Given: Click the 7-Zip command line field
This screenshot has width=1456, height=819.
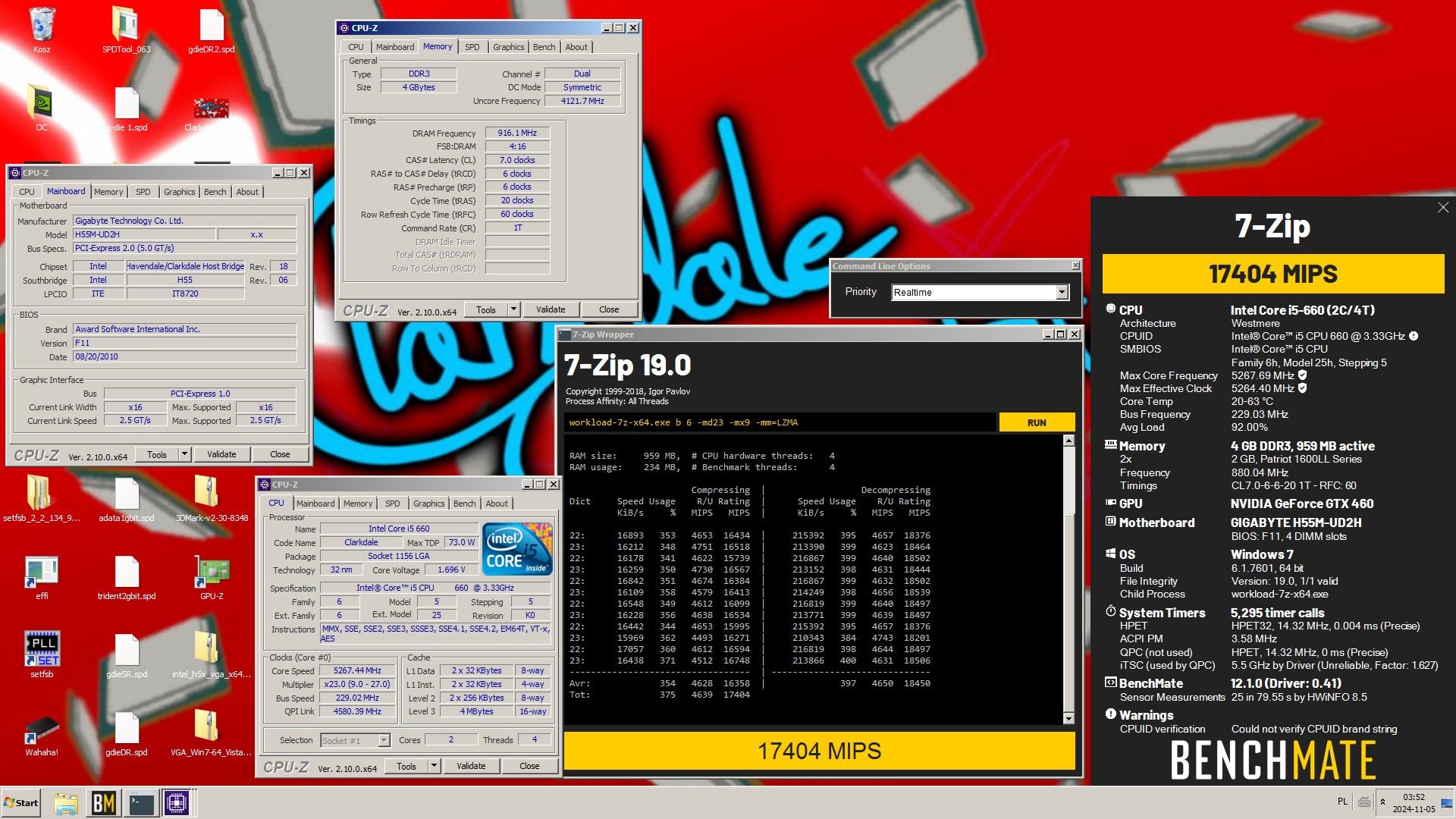Looking at the screenshot, I should [x=780, y=422].
